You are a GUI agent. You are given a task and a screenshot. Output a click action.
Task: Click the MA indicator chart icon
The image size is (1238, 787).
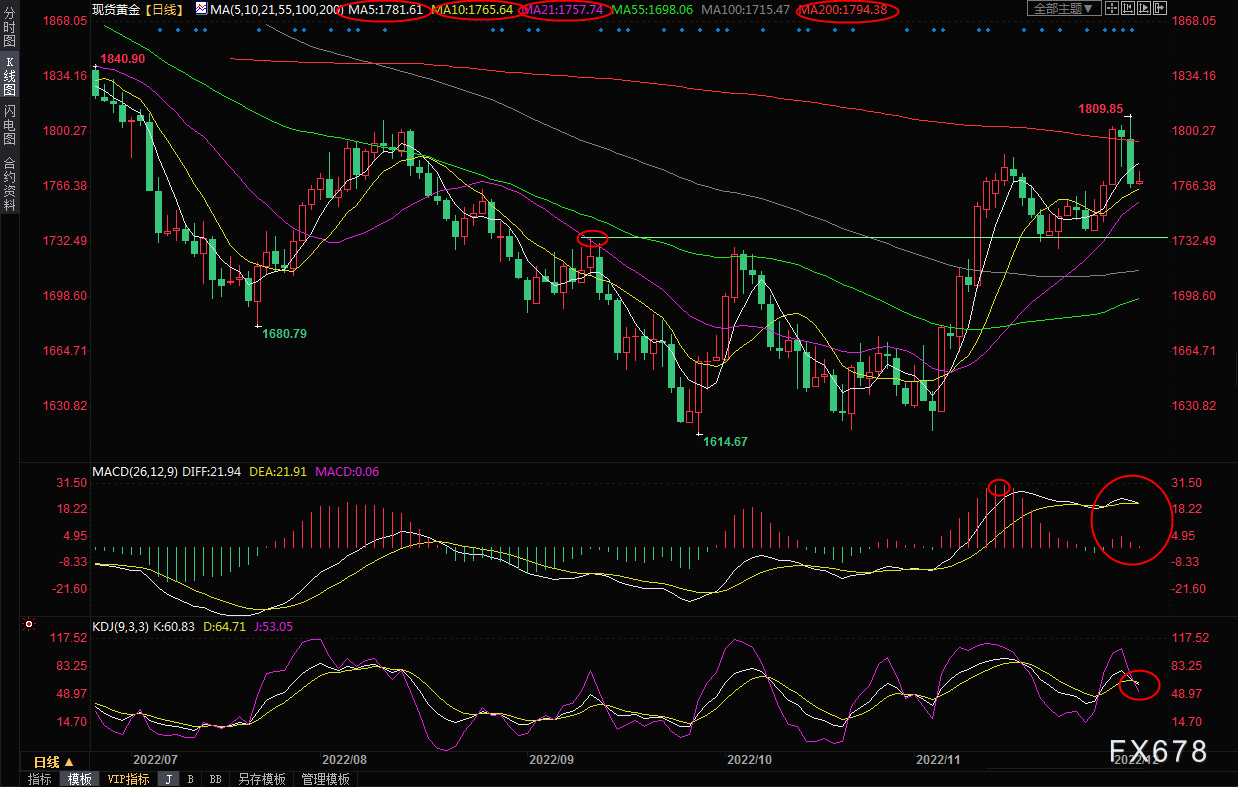201,9
